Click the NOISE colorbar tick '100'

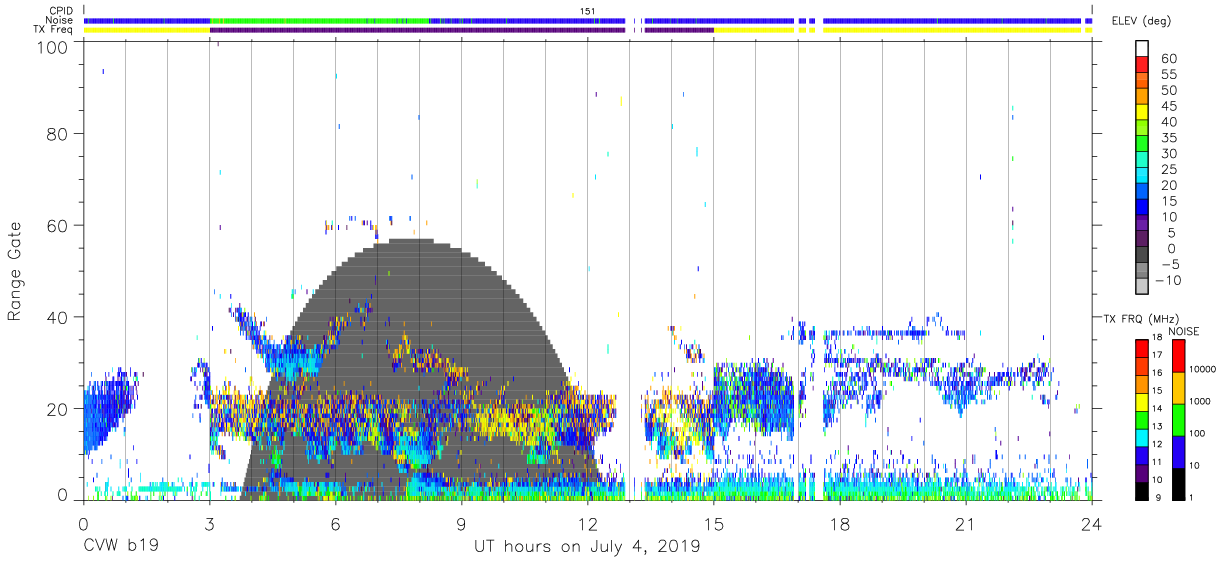pyautogui.click(x=1197, y=433)
